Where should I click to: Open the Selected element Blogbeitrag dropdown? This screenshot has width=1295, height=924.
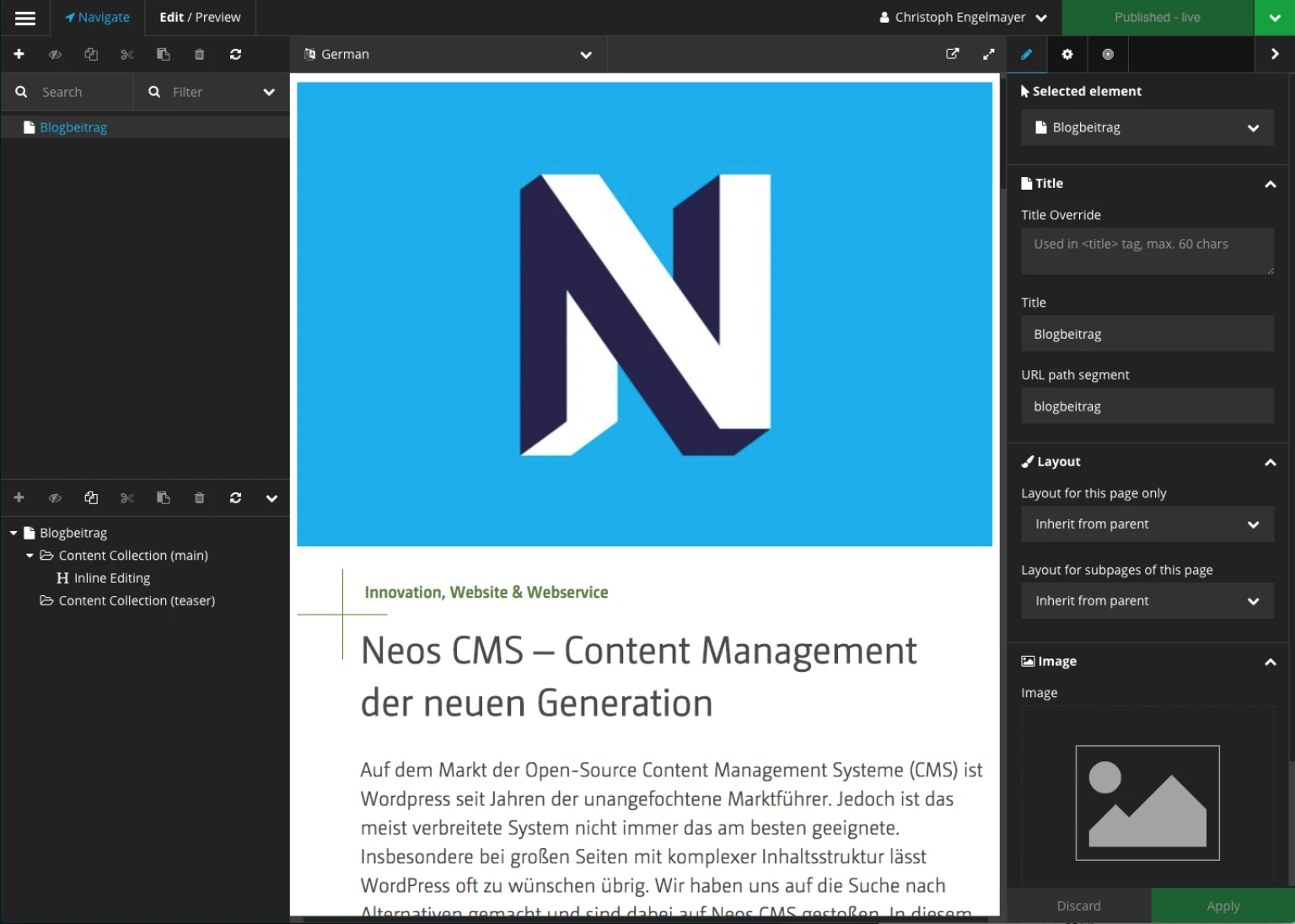point(1147,128)
